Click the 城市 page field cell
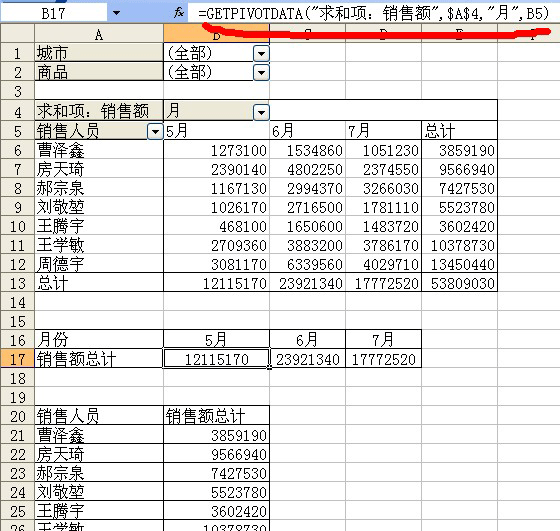Screen dimensions: 560x531 pos(99,53)
